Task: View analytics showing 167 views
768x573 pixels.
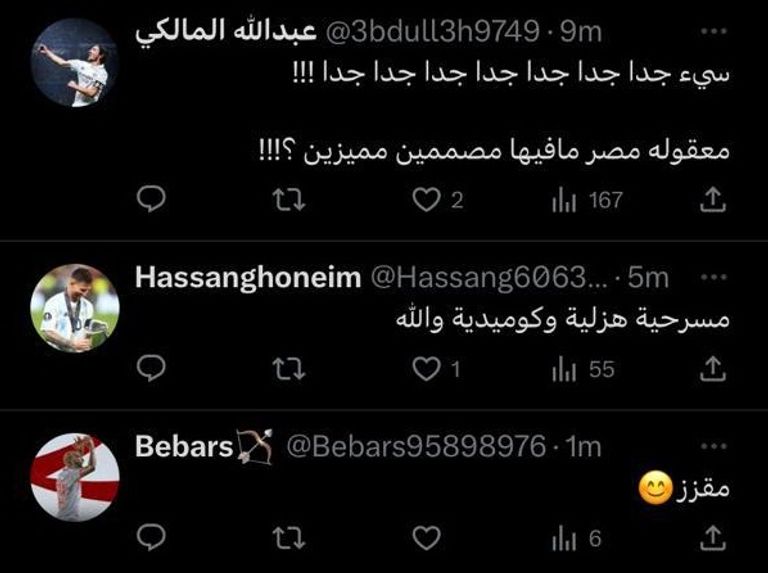Action: (x=587, y=200)
